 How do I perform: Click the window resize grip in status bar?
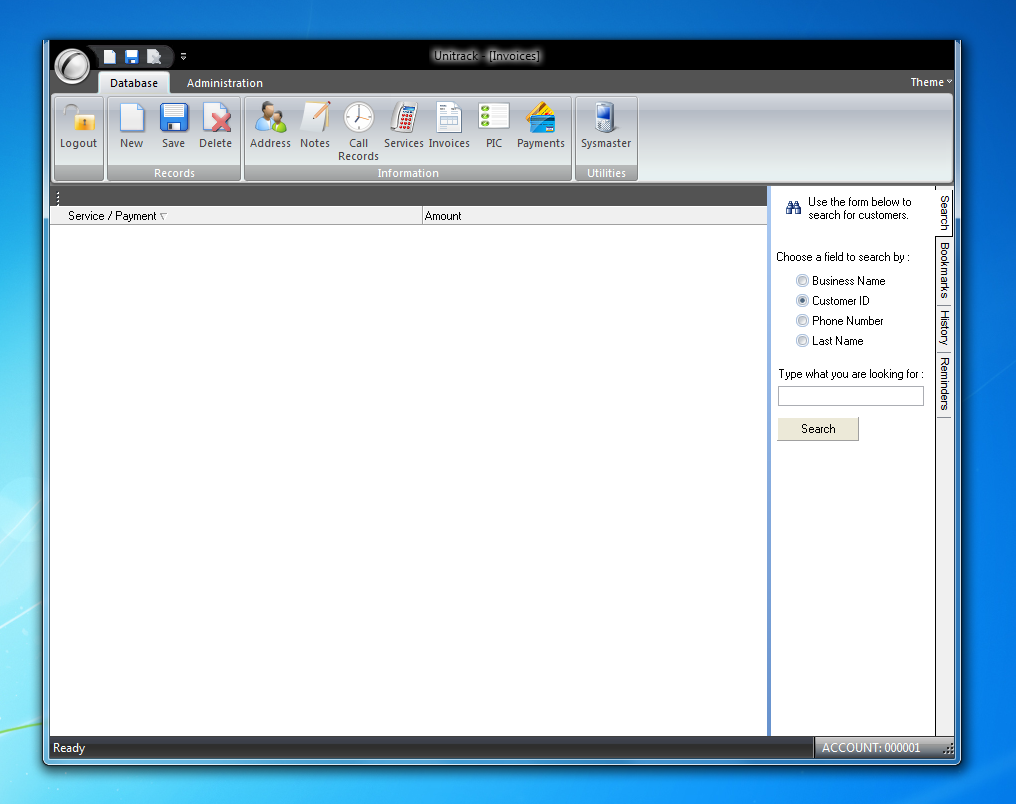point(948,749)
